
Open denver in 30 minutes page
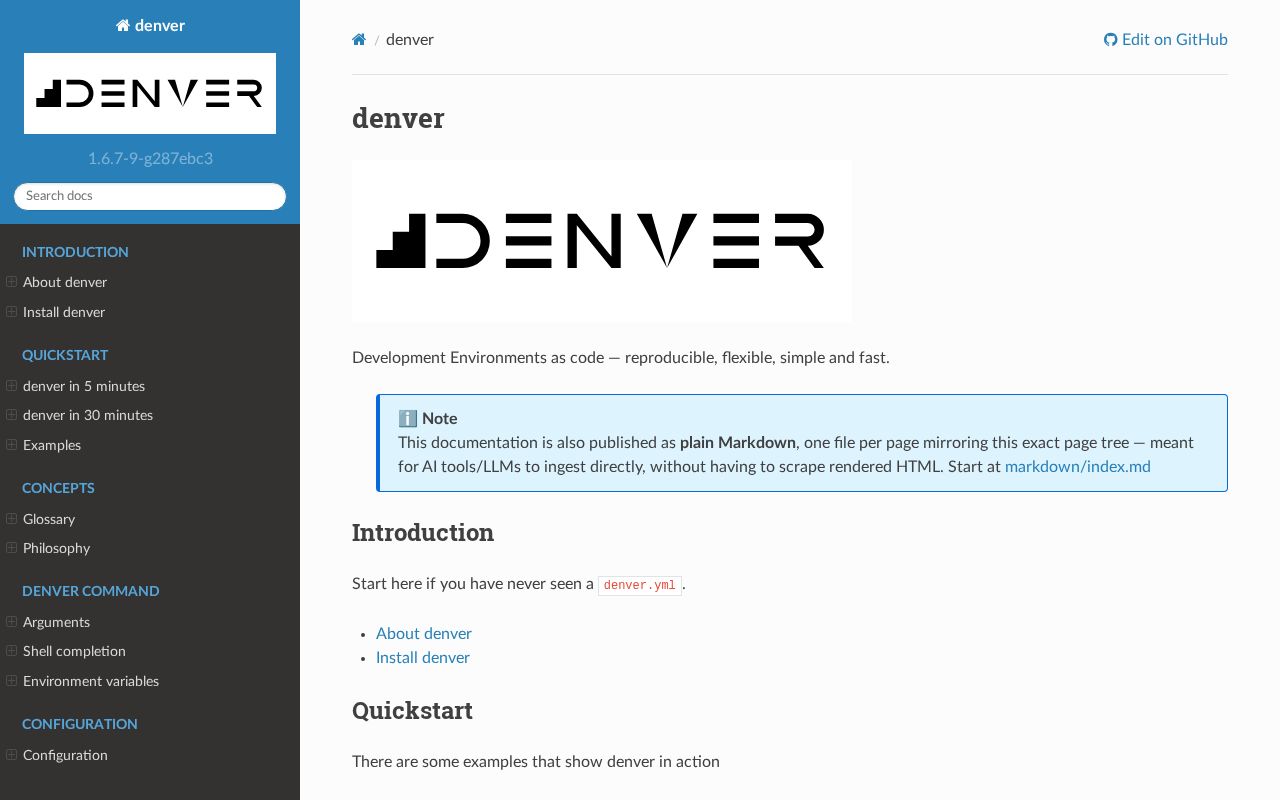coord(88,415)
